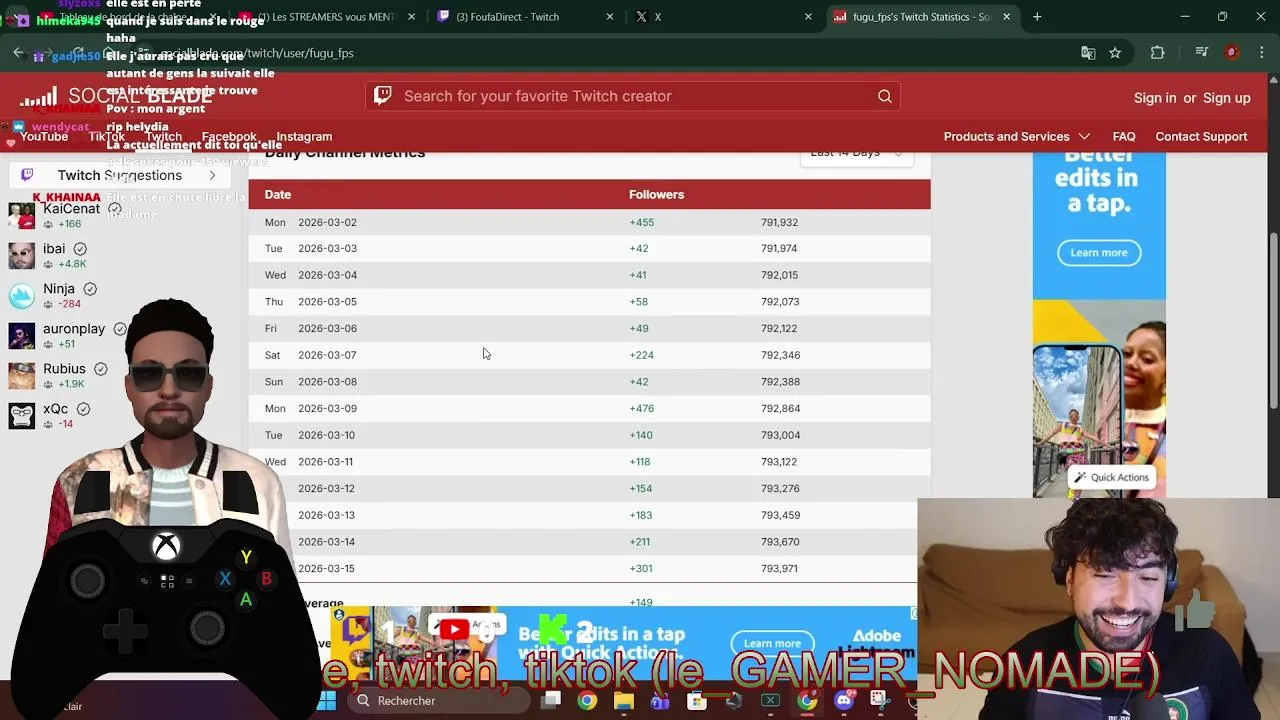Click the Social Blade search input field
Viewport: 1280px width, 720px height.
[x=632, y=96]
